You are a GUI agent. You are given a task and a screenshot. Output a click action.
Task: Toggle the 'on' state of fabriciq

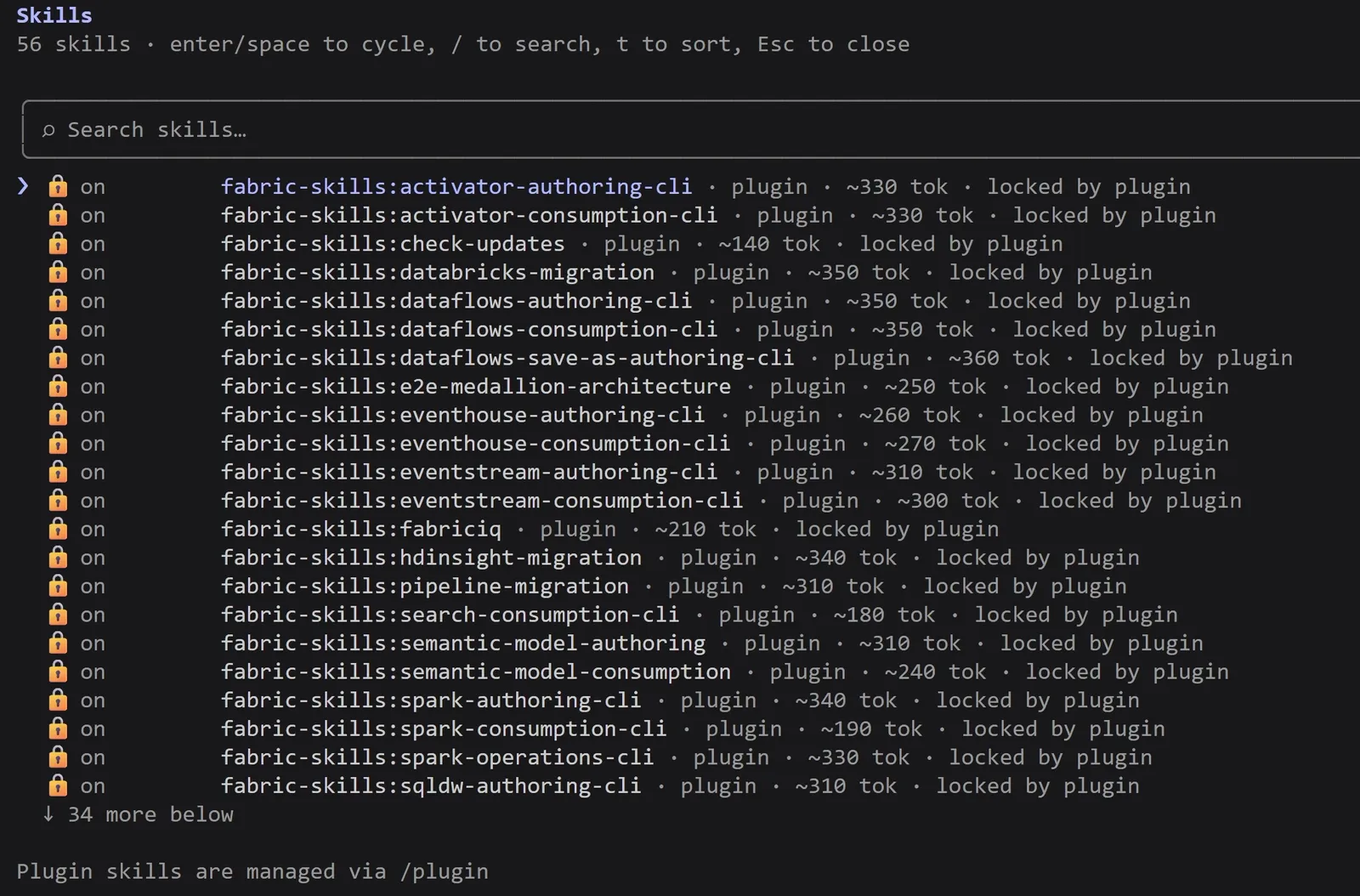(x=93, y=530)
